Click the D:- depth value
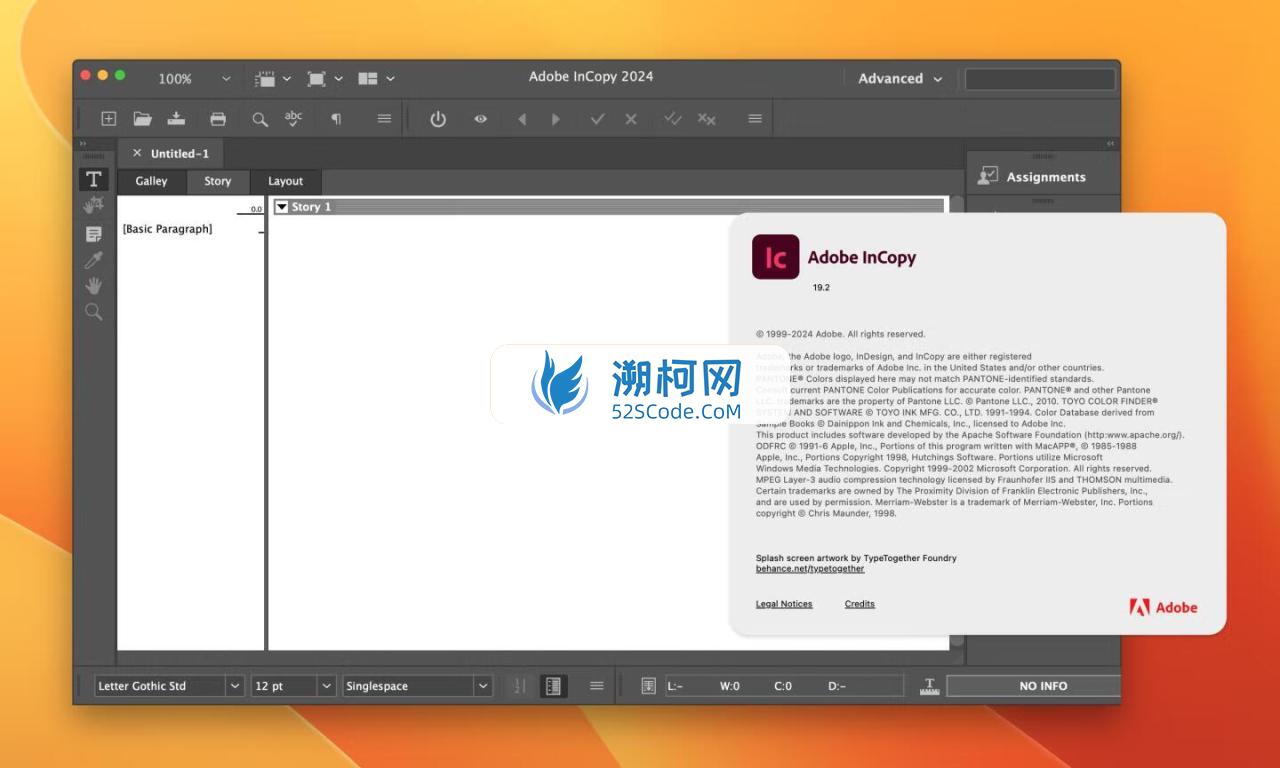This screenshot has width=1280, height=768. [837, 686]
